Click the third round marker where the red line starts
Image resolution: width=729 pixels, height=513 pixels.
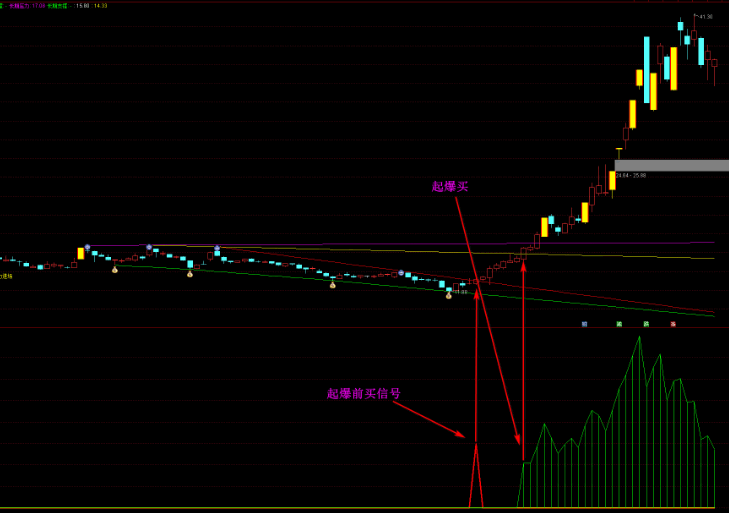pyautogui.click(x=217, y=248)
